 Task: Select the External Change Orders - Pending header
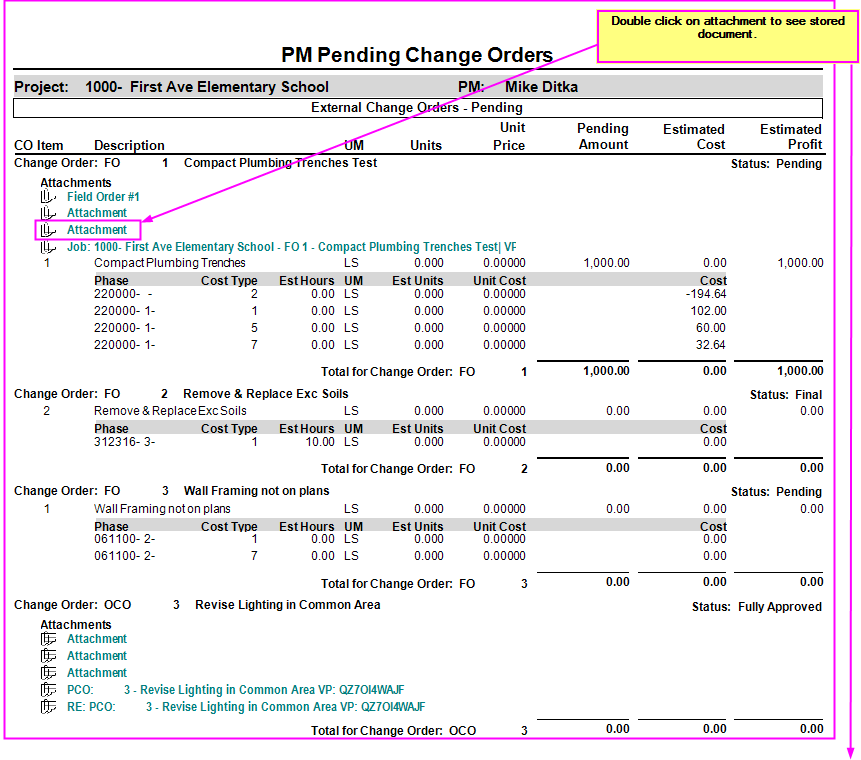point(417,108)
